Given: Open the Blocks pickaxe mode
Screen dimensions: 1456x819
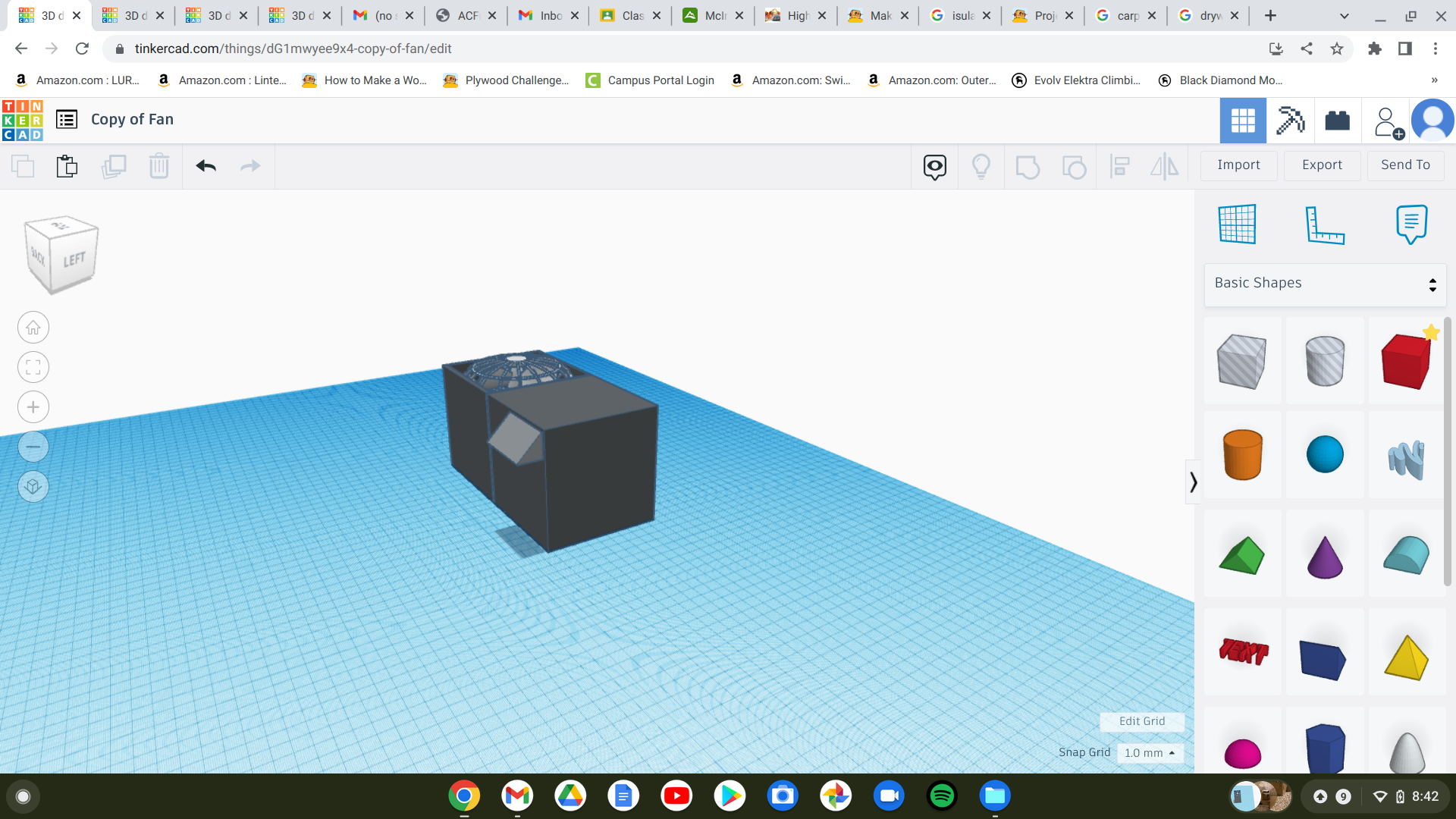Looking at the screenshot, I should [1290, 121].
